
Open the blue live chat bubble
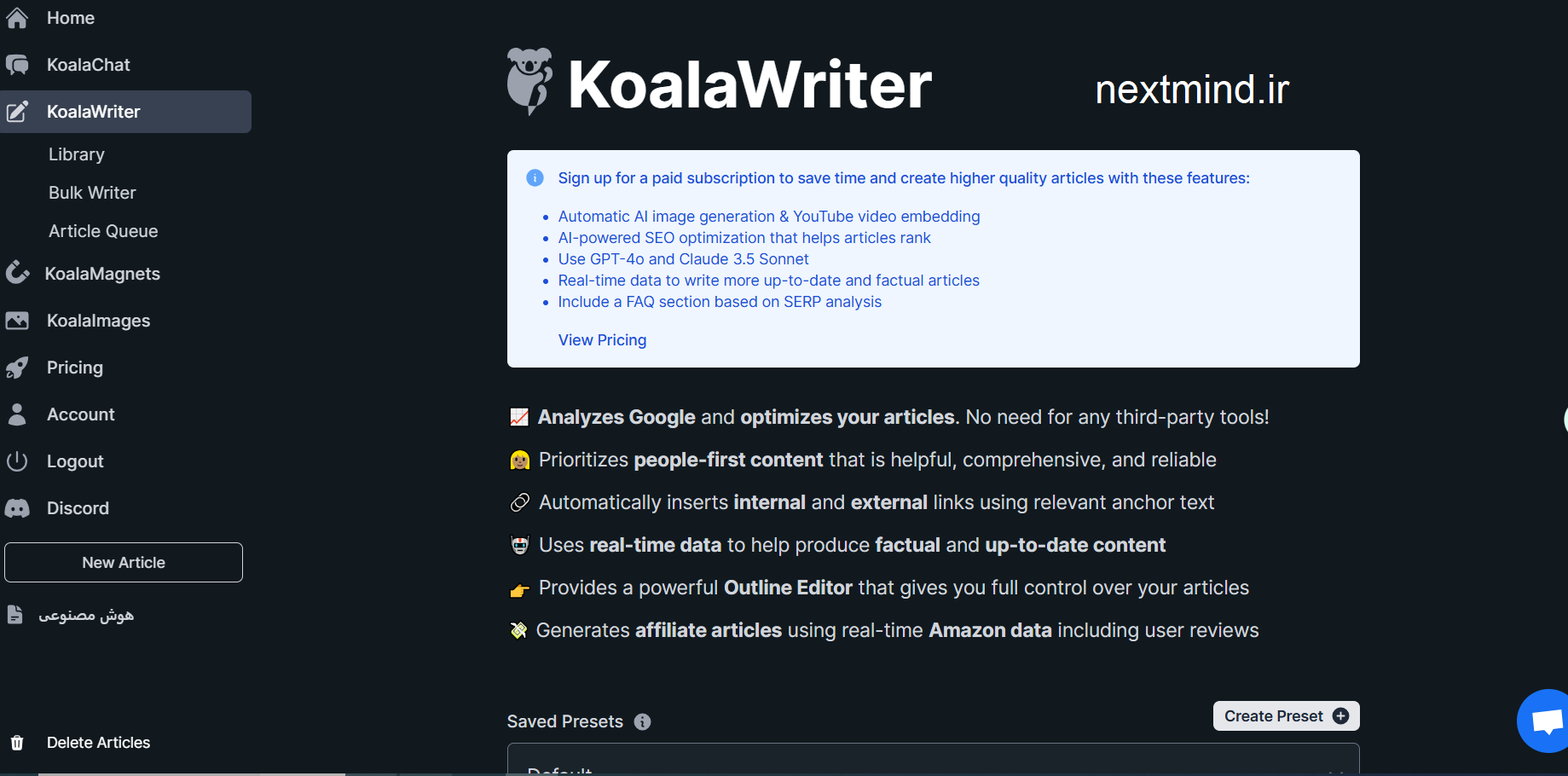coord(1545,721)
